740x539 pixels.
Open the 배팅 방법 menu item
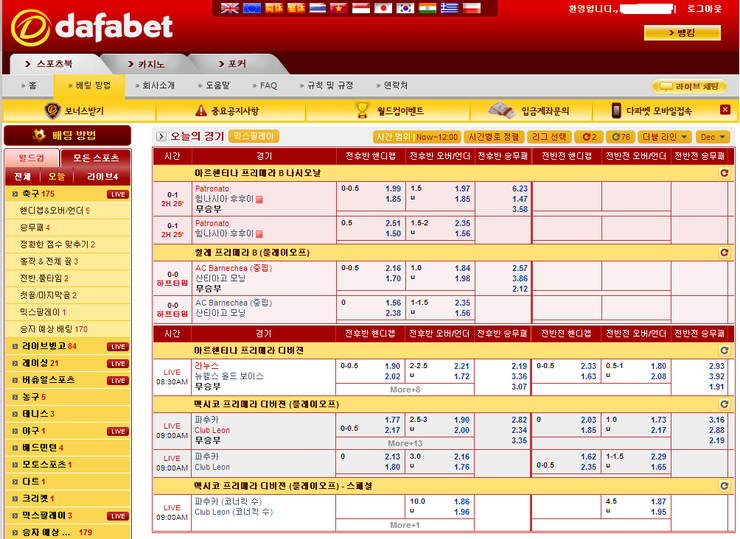point(90,85)
